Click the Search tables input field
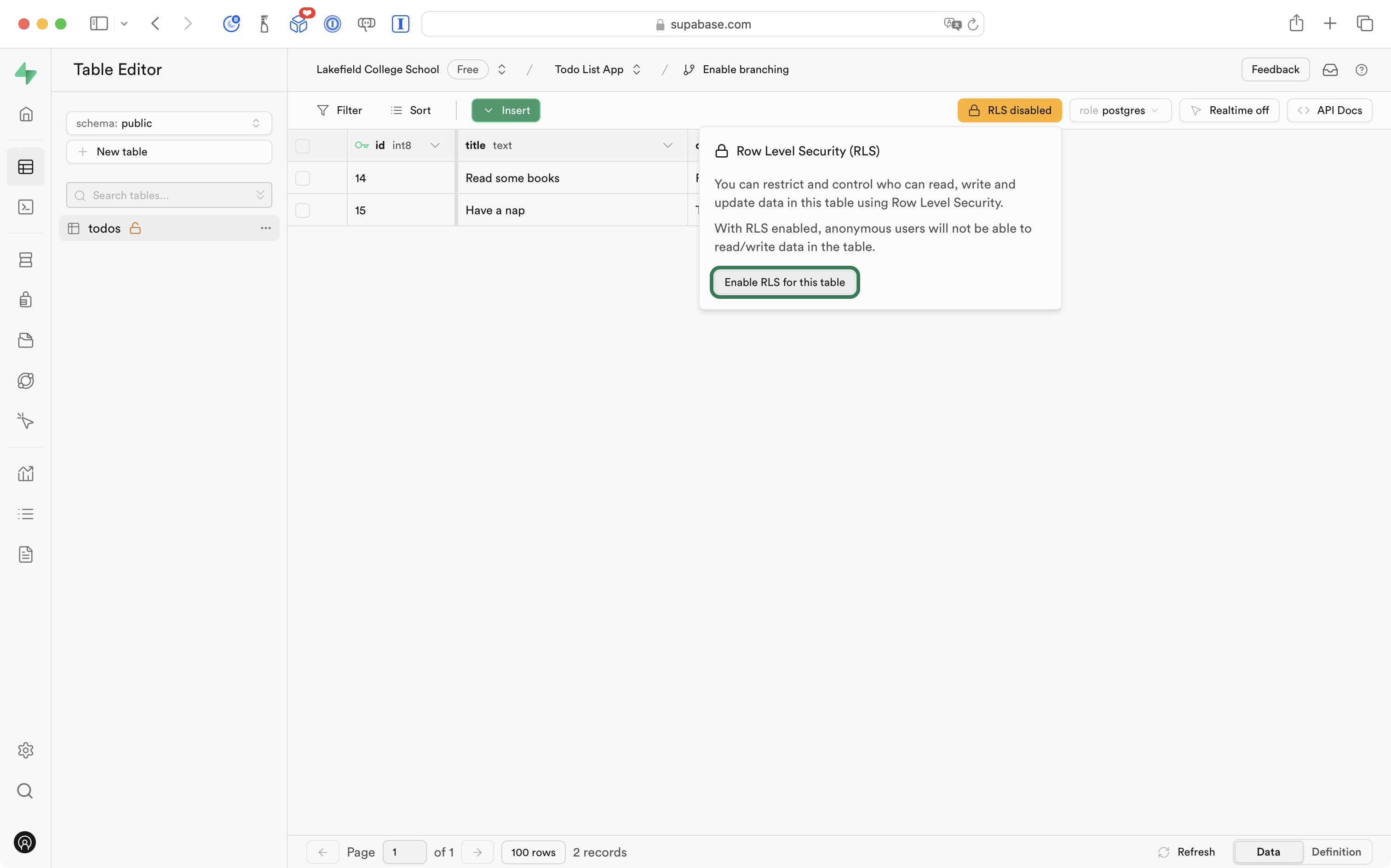Viewport: 1391px width, 868px height. 167,195
